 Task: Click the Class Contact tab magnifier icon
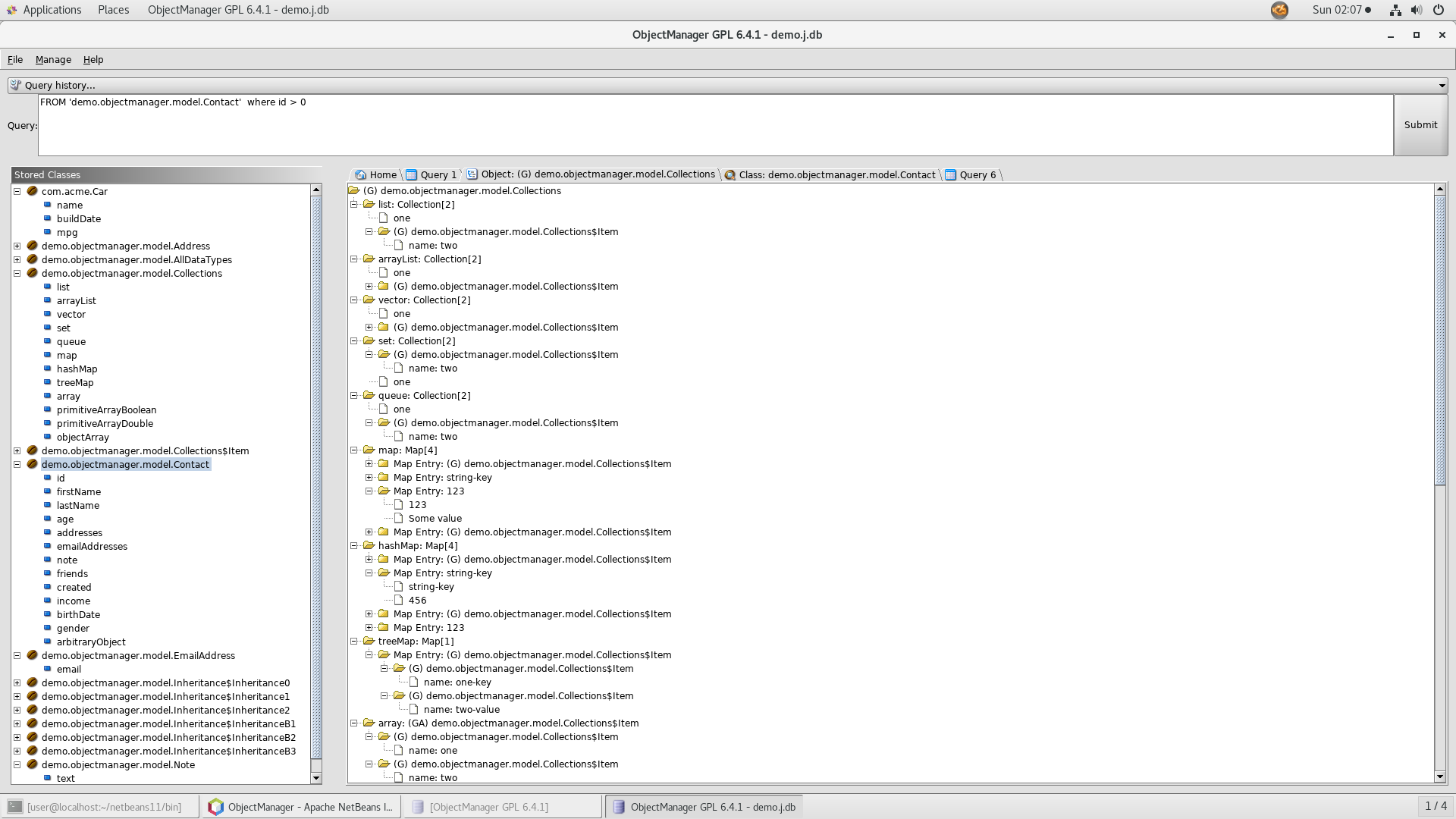click(x=730, y=175)
